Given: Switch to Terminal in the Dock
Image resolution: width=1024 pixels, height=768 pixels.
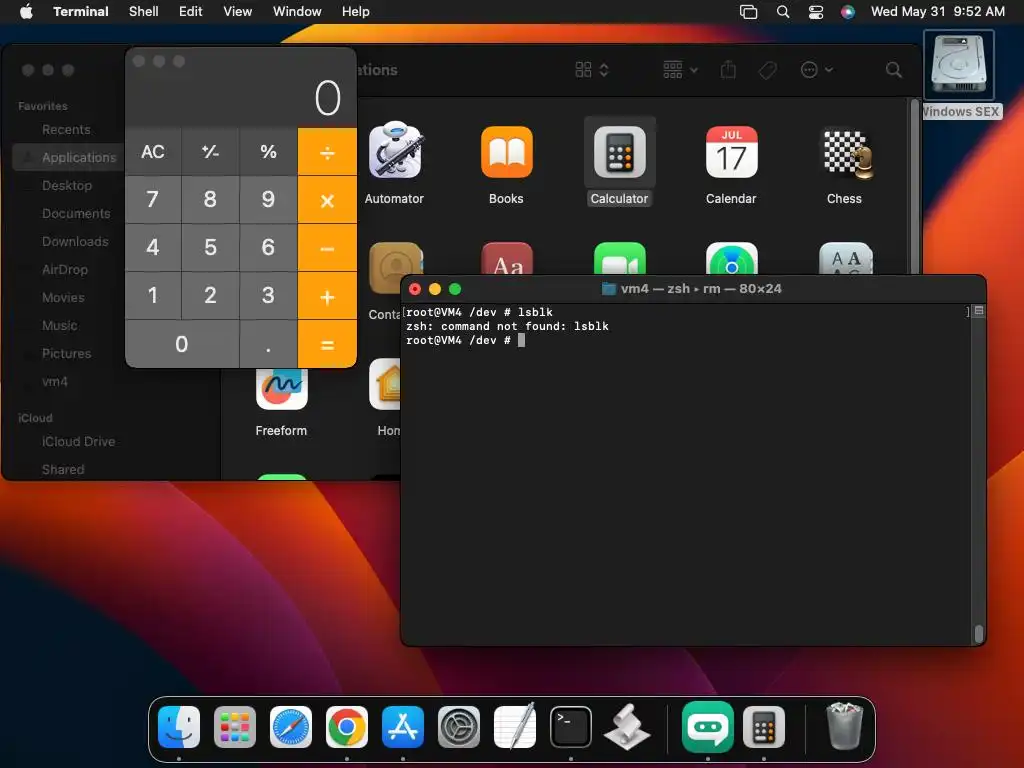Looking at the screenshot, I should tap(571, 726).
